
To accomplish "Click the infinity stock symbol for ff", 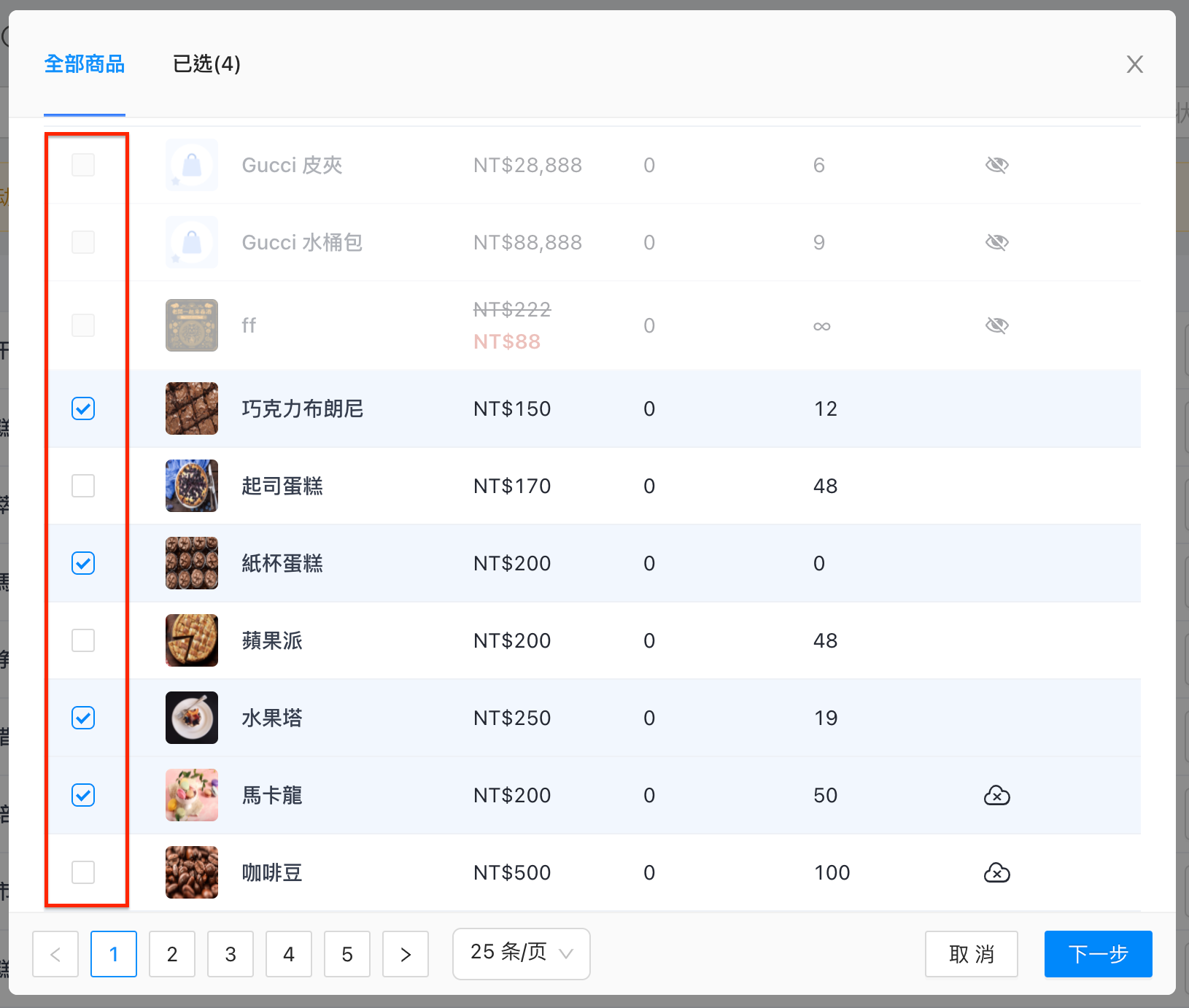I will (x=822, y=326).
